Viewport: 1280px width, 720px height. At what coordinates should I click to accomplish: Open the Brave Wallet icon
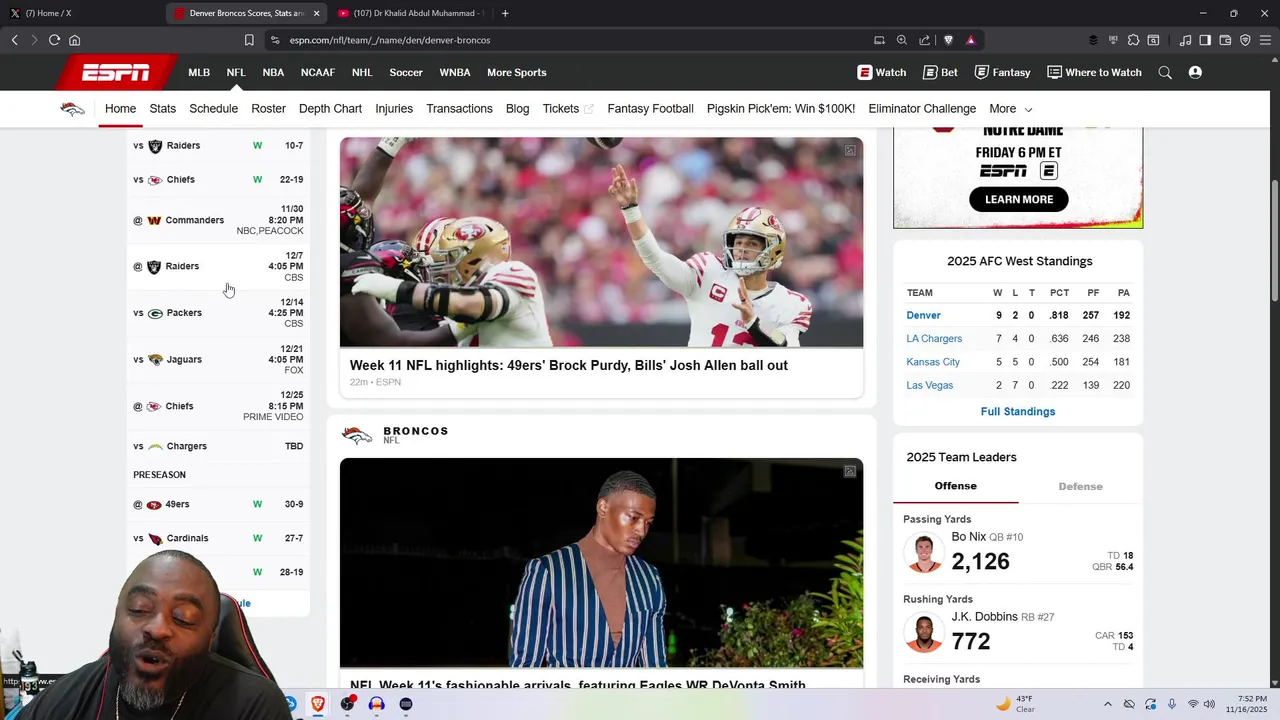pos(1225,40)
